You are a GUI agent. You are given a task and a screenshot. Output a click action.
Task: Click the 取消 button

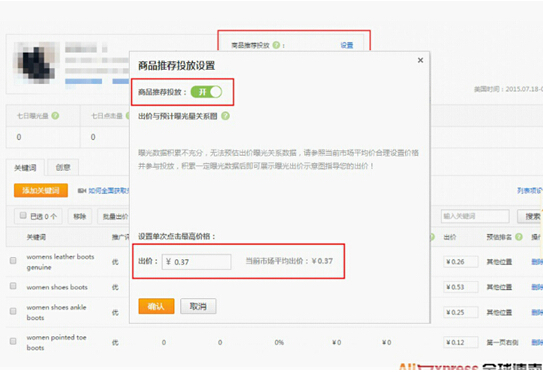(198, 306)
